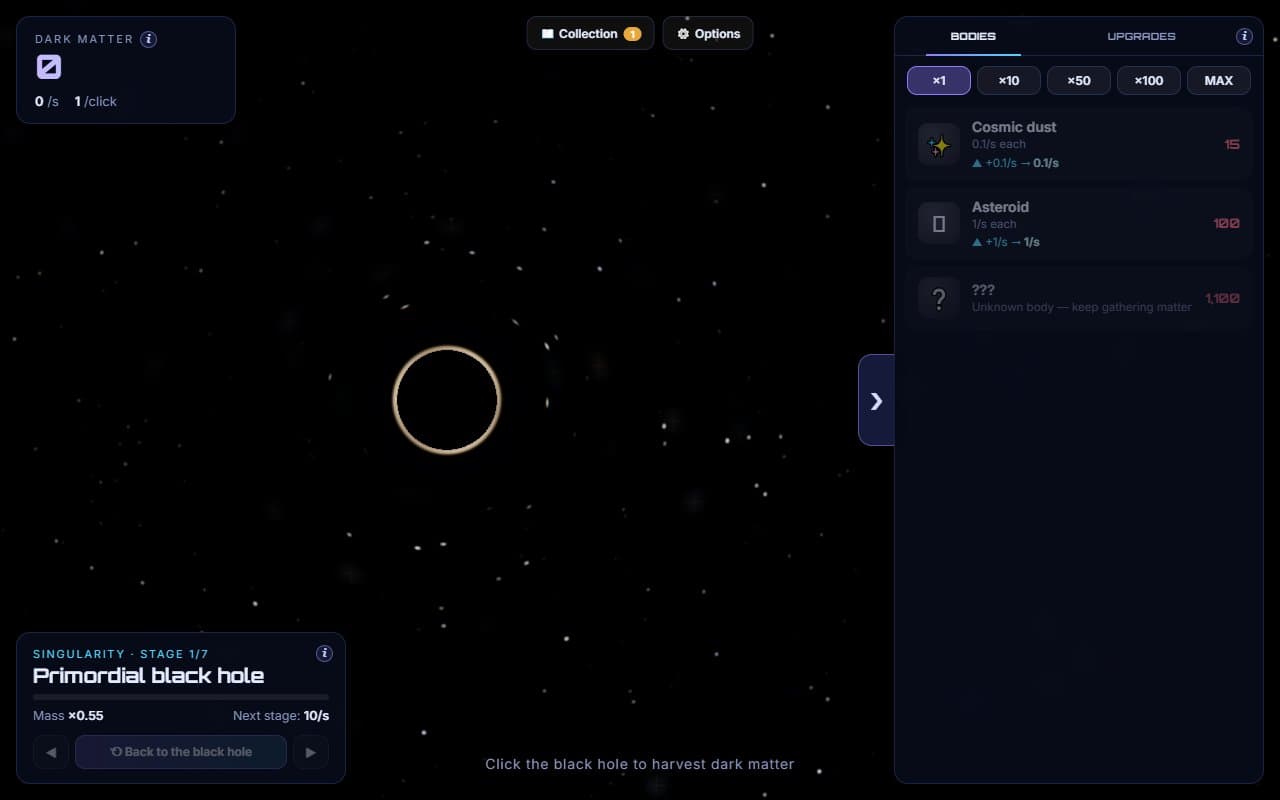The width and height of the screenshot is (1280, 800).
Task: Click the Collection notification badge
Action: tap(632, 34)
